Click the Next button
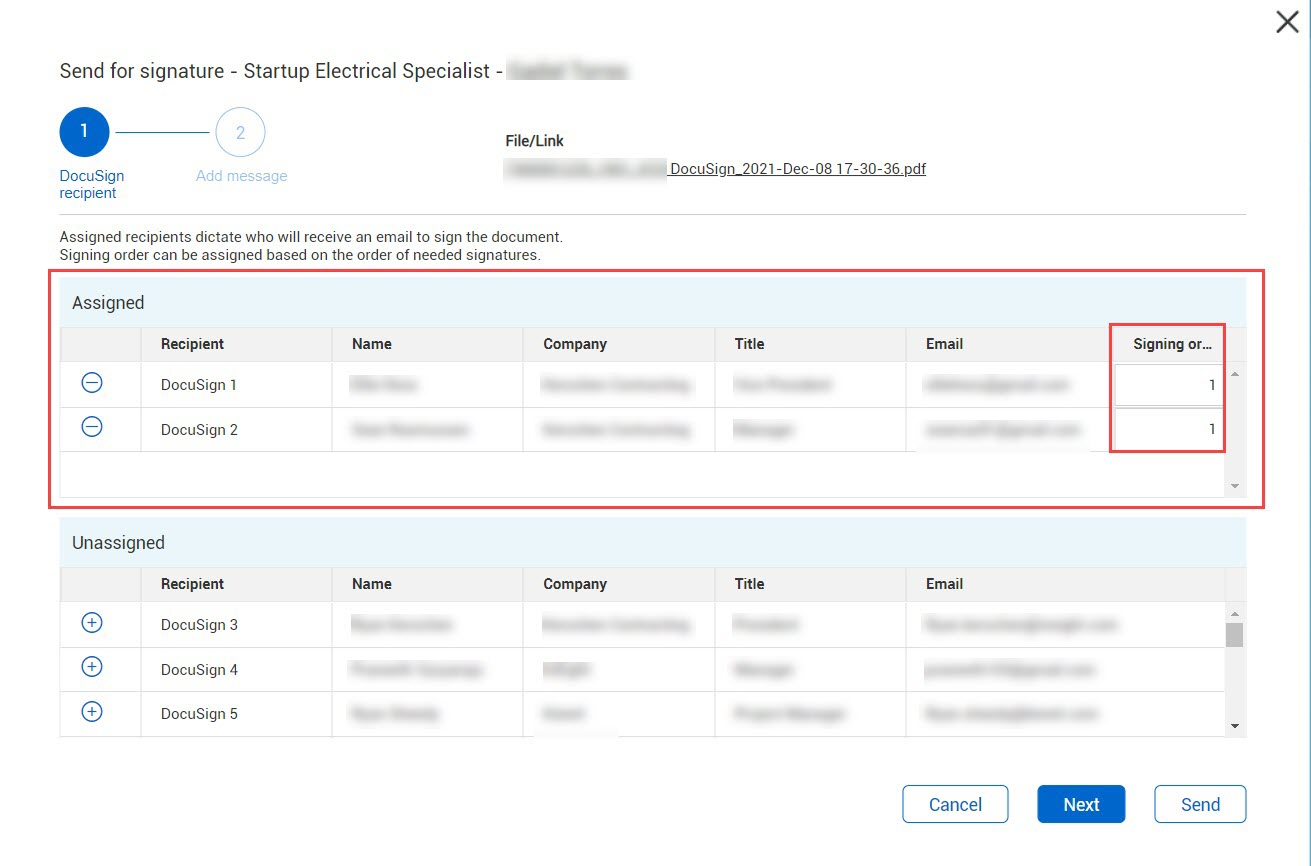The image size is (1311, 866). point(1081,804)
